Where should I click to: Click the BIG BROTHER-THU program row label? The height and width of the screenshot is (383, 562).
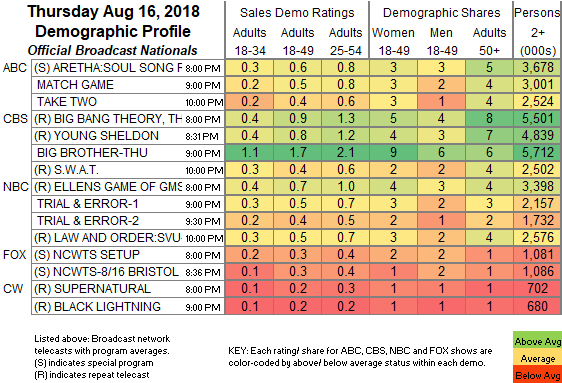pos(92,153)
